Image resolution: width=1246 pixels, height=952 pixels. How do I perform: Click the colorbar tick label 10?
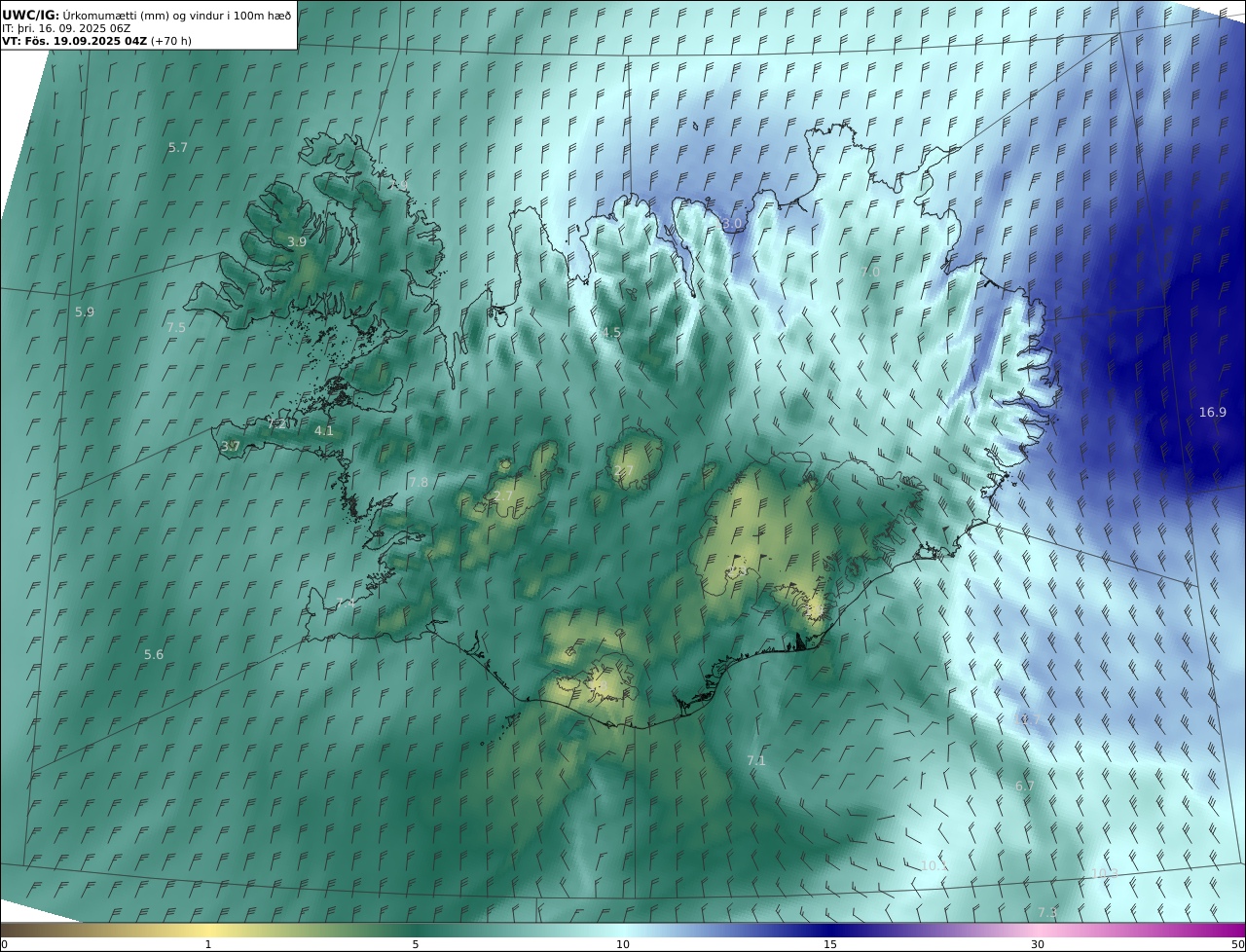[623, 944]
